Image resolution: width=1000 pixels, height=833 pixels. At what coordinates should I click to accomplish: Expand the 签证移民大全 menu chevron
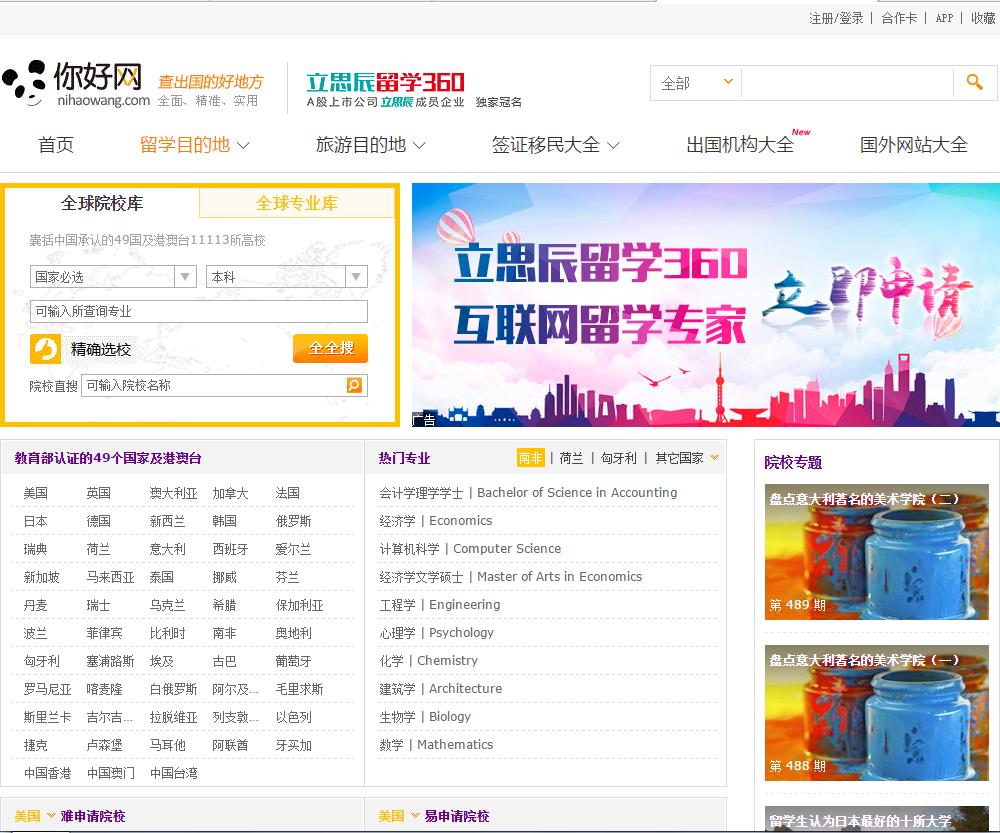pyautogui.click(x=613, y=145)
